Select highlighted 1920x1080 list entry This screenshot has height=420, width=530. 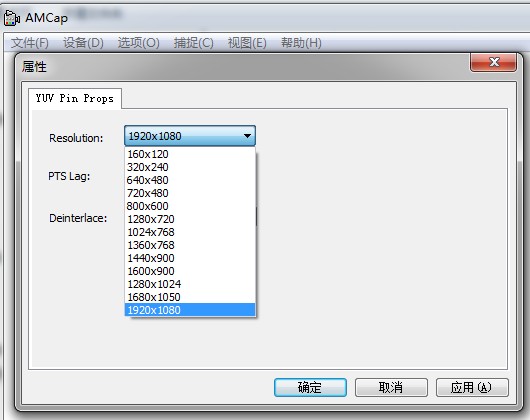pos(190,310)
